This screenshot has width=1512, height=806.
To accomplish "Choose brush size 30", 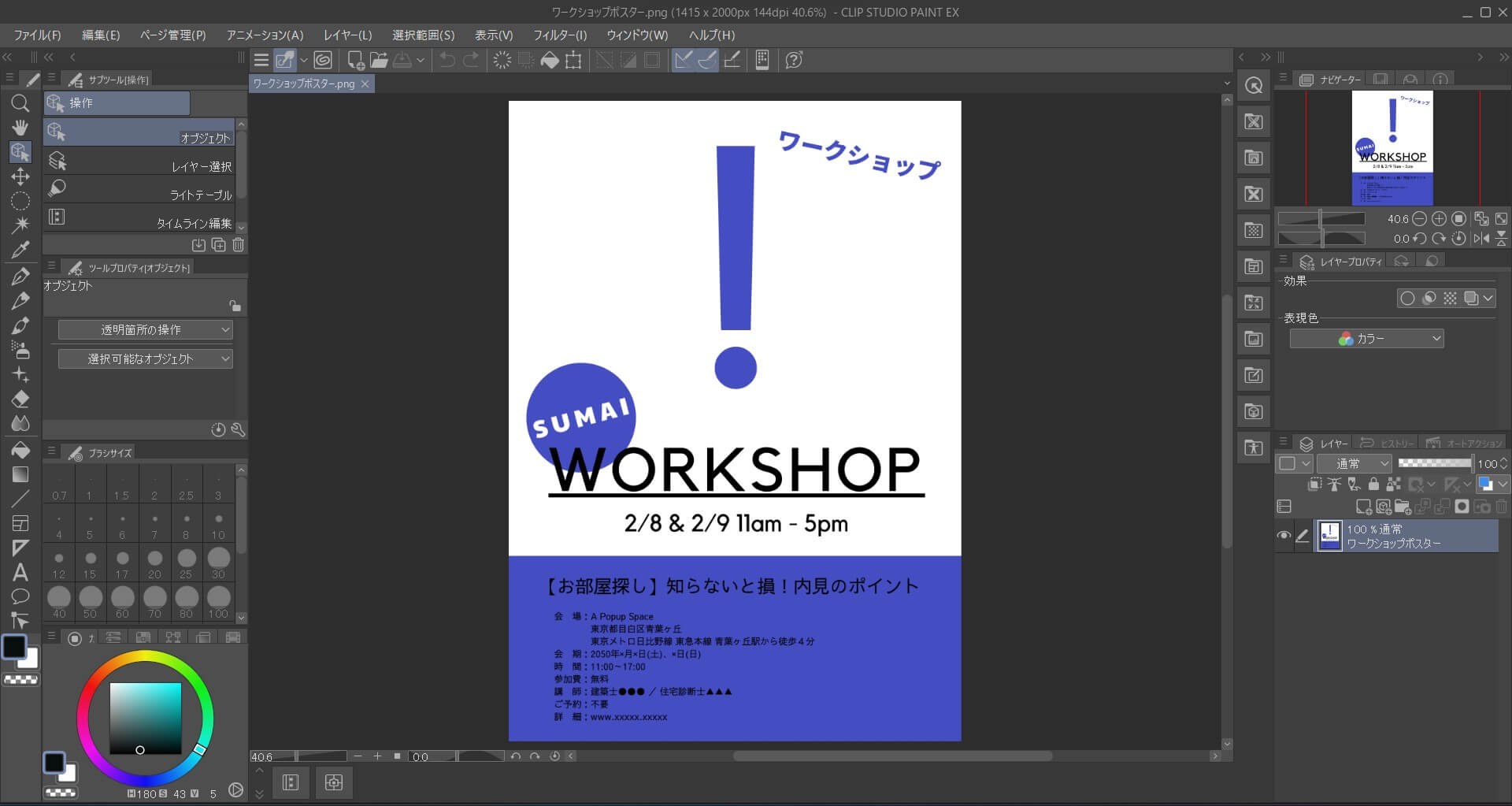I will pyautogui.click(x=218, y=563).
